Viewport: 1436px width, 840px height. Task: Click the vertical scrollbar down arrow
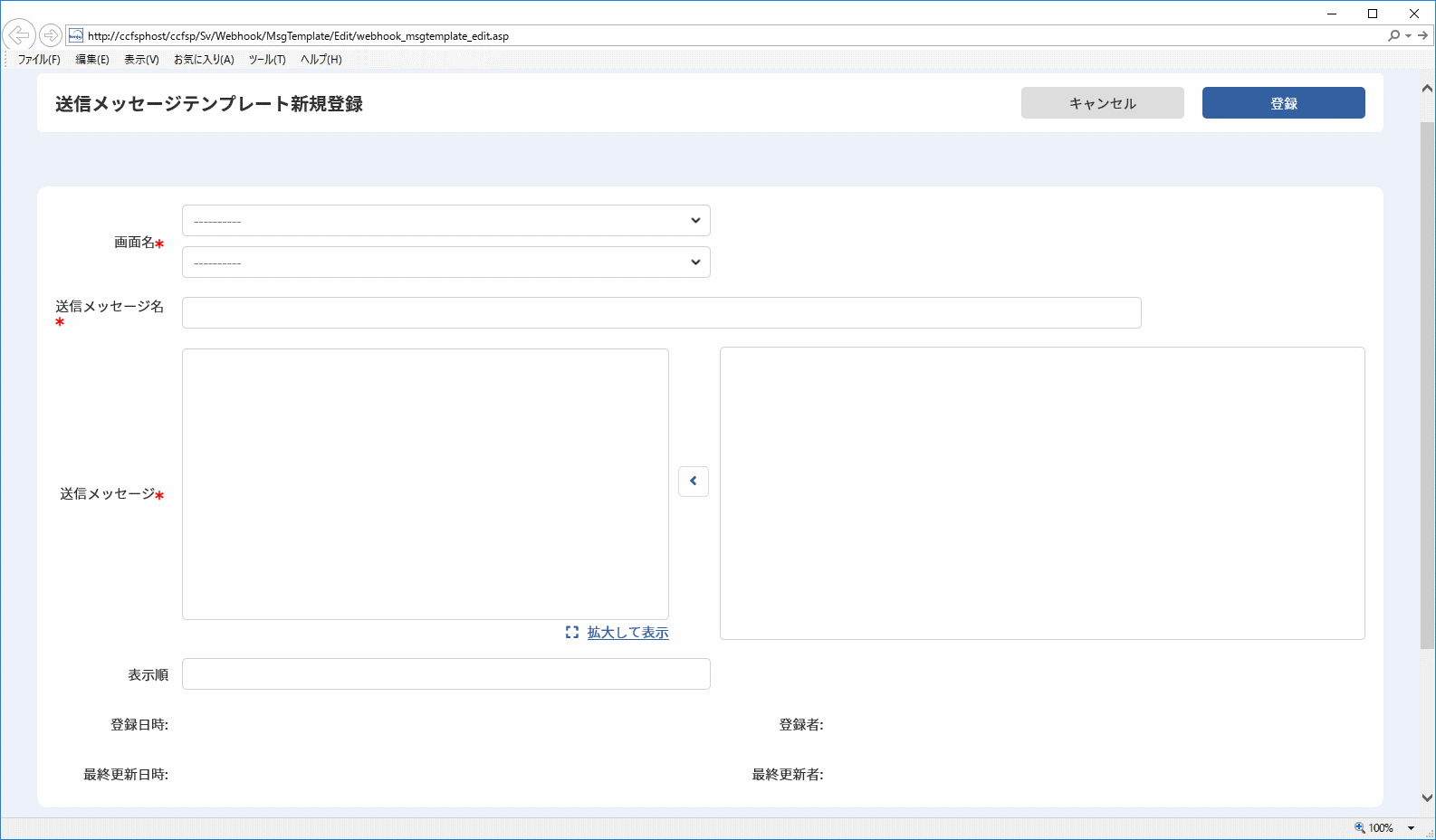click(1427, 797)
